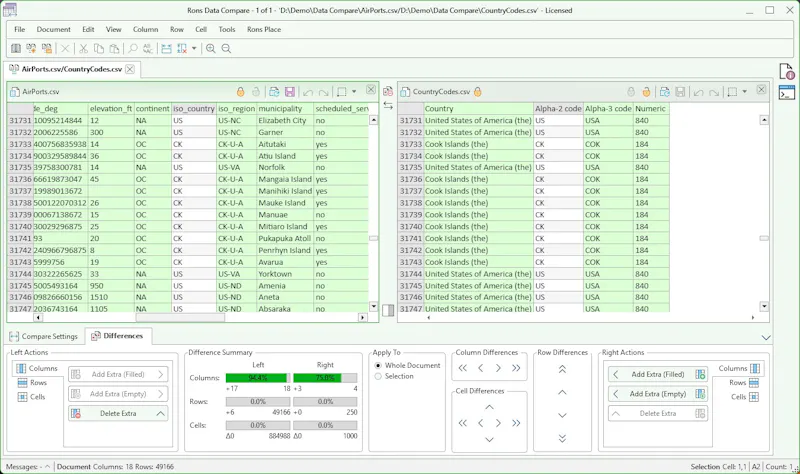Click left Delete Extra button

[x=118, y=413]
